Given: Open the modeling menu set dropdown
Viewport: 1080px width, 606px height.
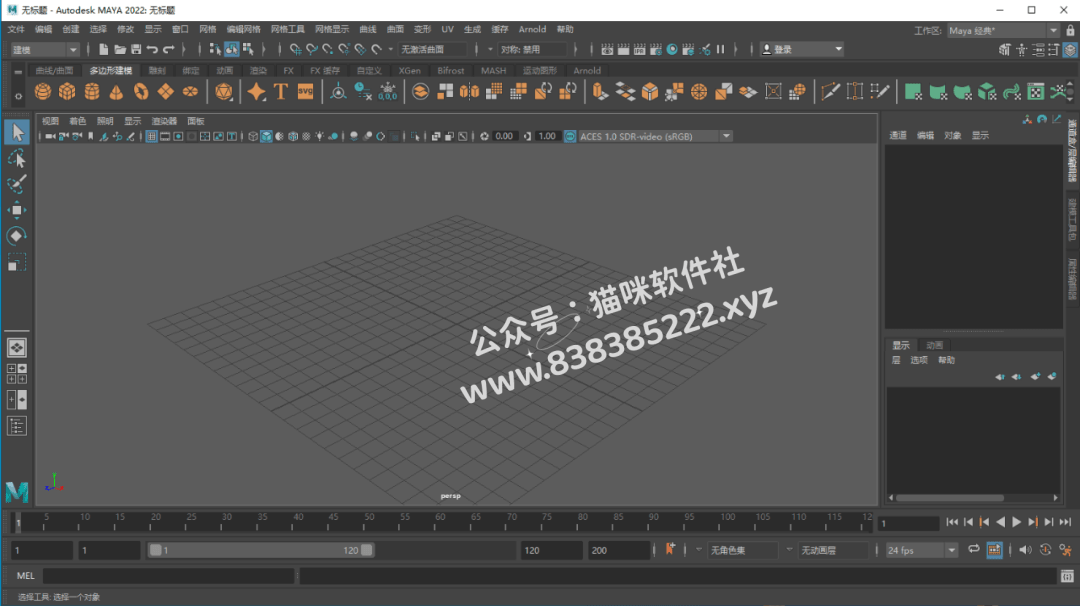Looking at the screenshot, I should 45,50.
